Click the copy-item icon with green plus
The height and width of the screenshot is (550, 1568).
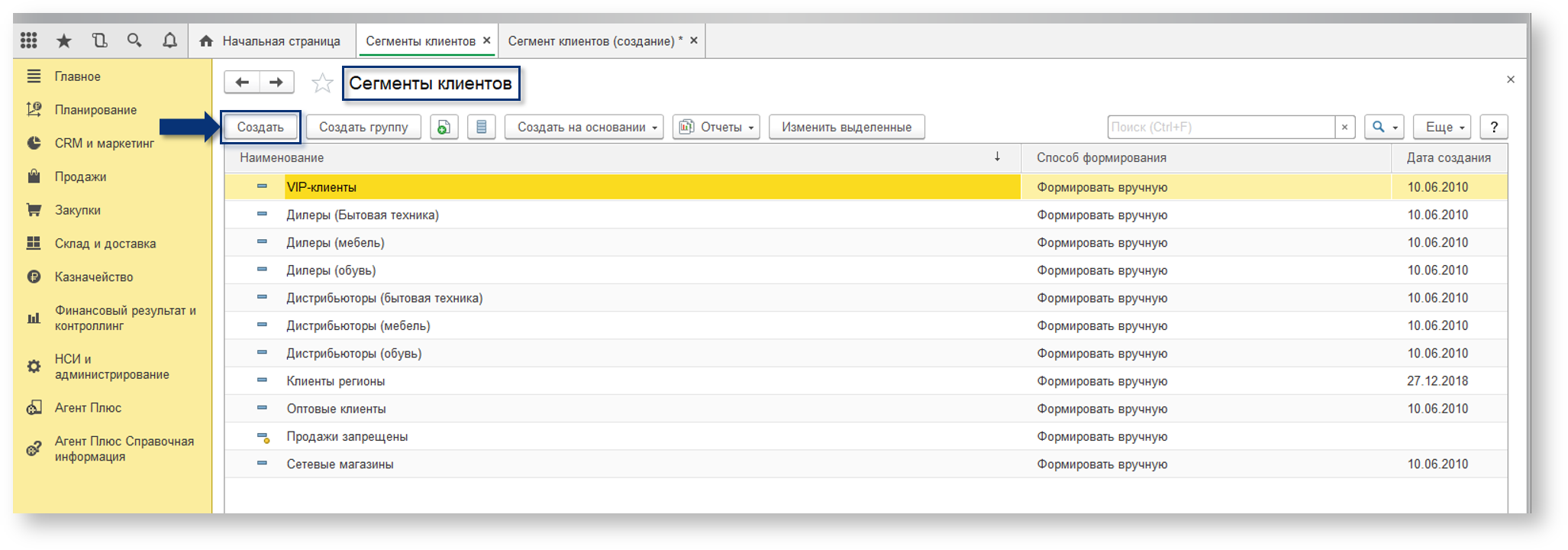(x=444, y=127)
